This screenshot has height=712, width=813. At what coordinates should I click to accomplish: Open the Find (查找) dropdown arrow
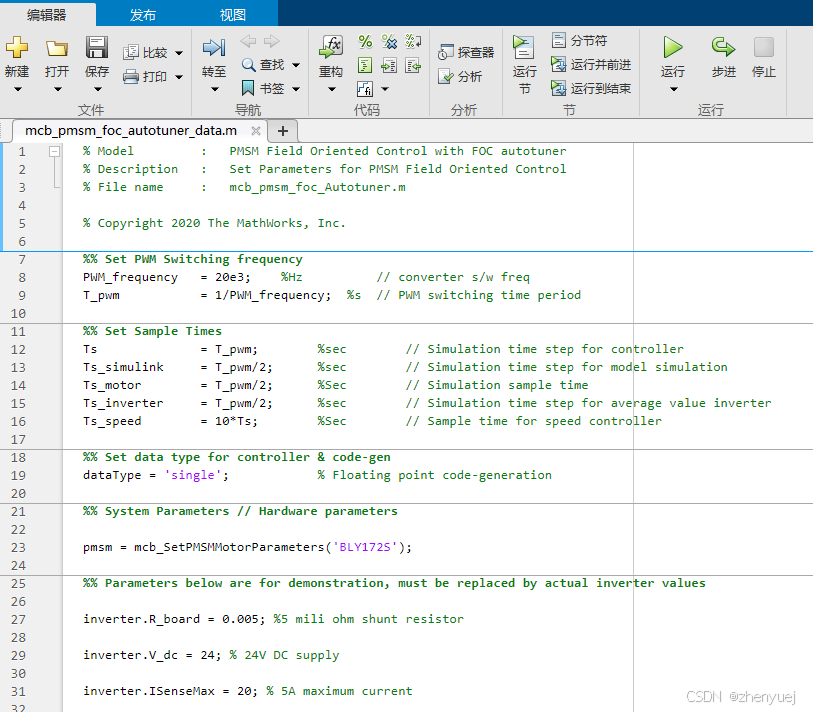[296, 65]
